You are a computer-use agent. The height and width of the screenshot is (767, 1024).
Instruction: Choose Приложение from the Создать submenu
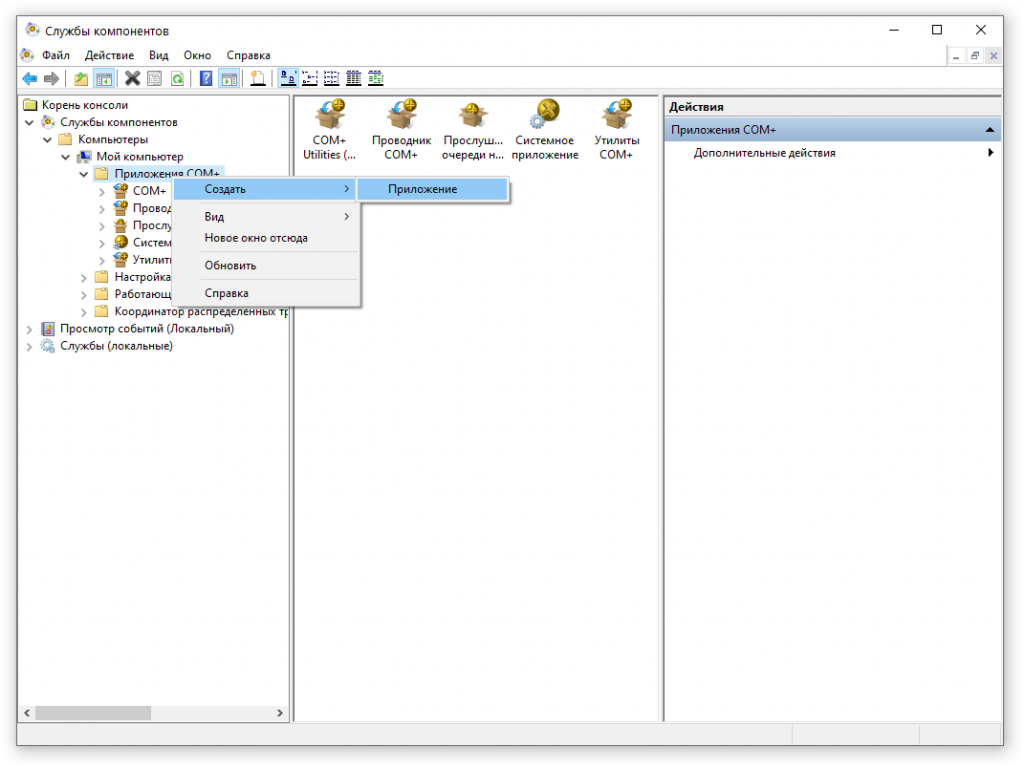pos(423,189)
